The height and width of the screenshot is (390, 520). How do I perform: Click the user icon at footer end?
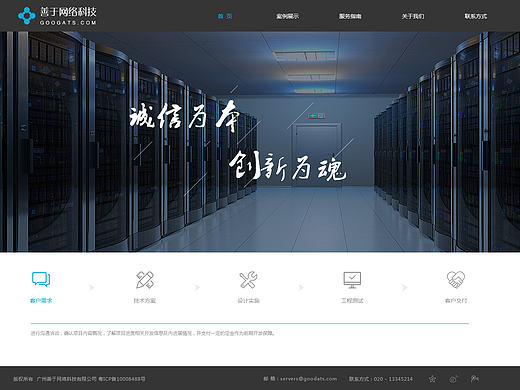(474, 379)
